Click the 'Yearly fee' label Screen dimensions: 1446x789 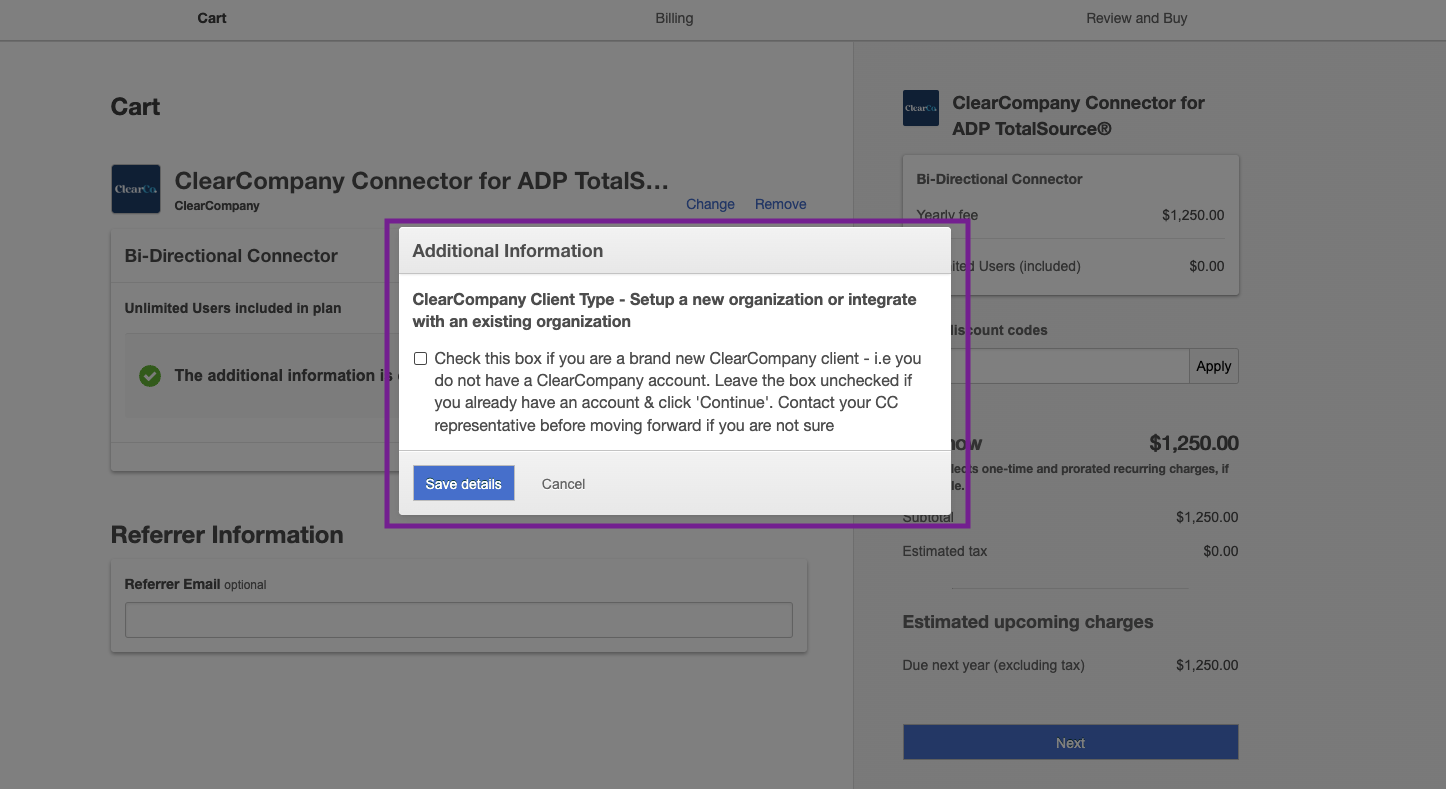(948, 215)
